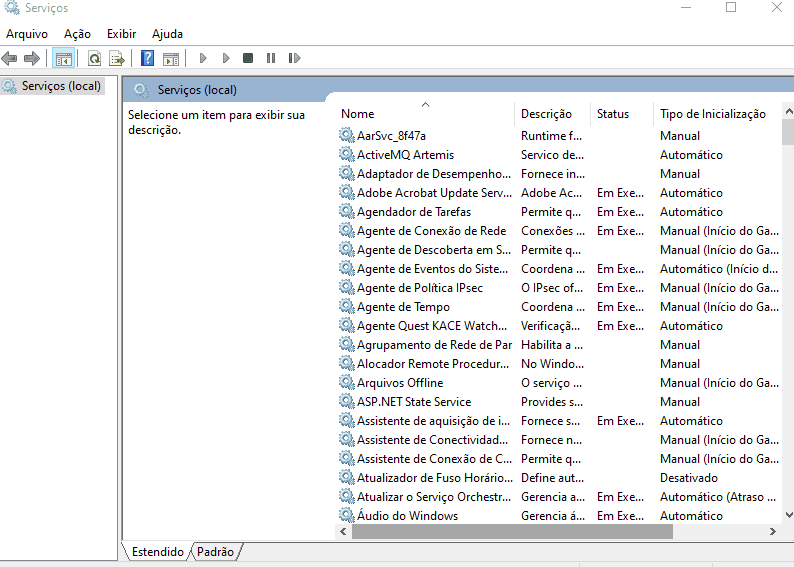Screen dimensions: 794x567
Task: Toggle the show/hide console tree icon
Action: (x=64, y=59)
